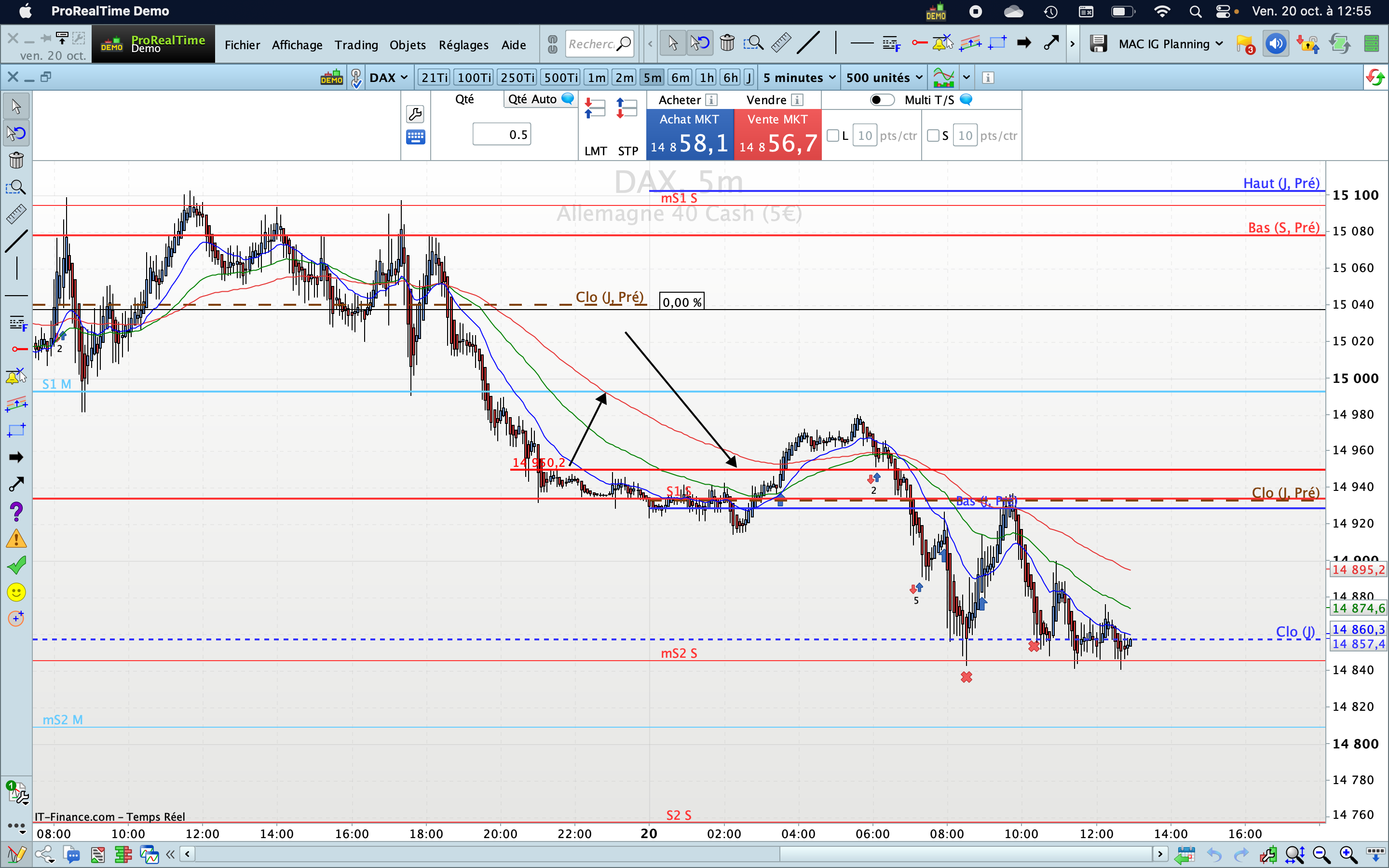Click the wrench settings icon in order panel
The image size is (1389, 868).
point(415,114)
